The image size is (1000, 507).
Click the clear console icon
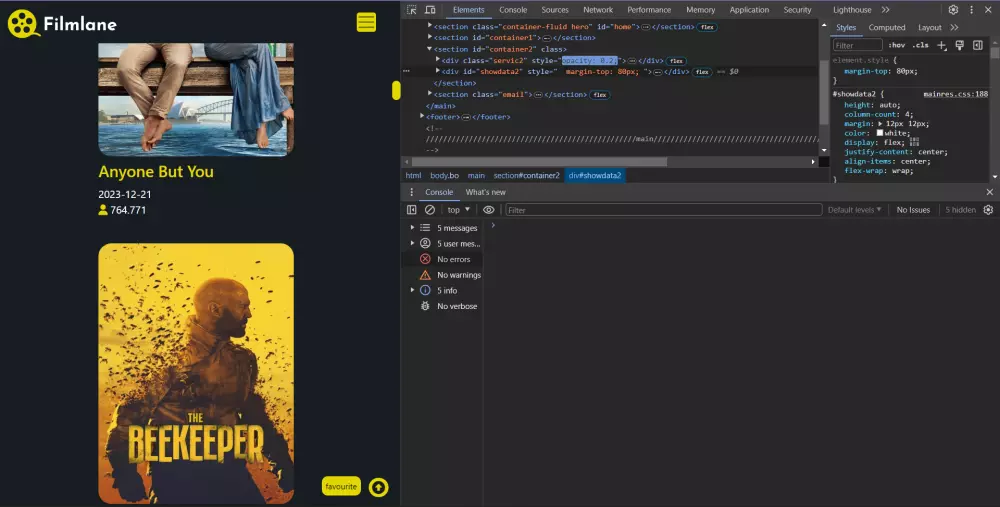[x=430, y=210]
